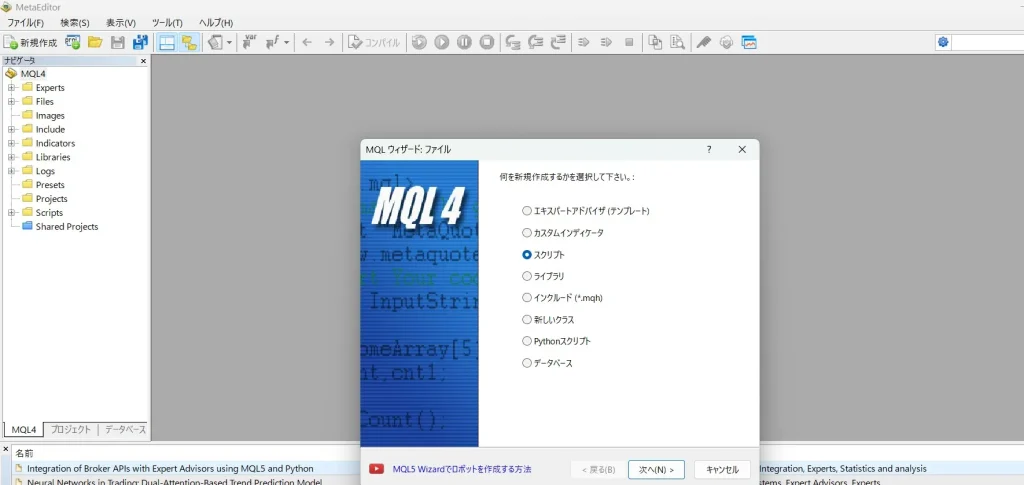Click the styler pages icon in toolbar
This screenshot has width=1024, height=485.
[x=216, y=42]
